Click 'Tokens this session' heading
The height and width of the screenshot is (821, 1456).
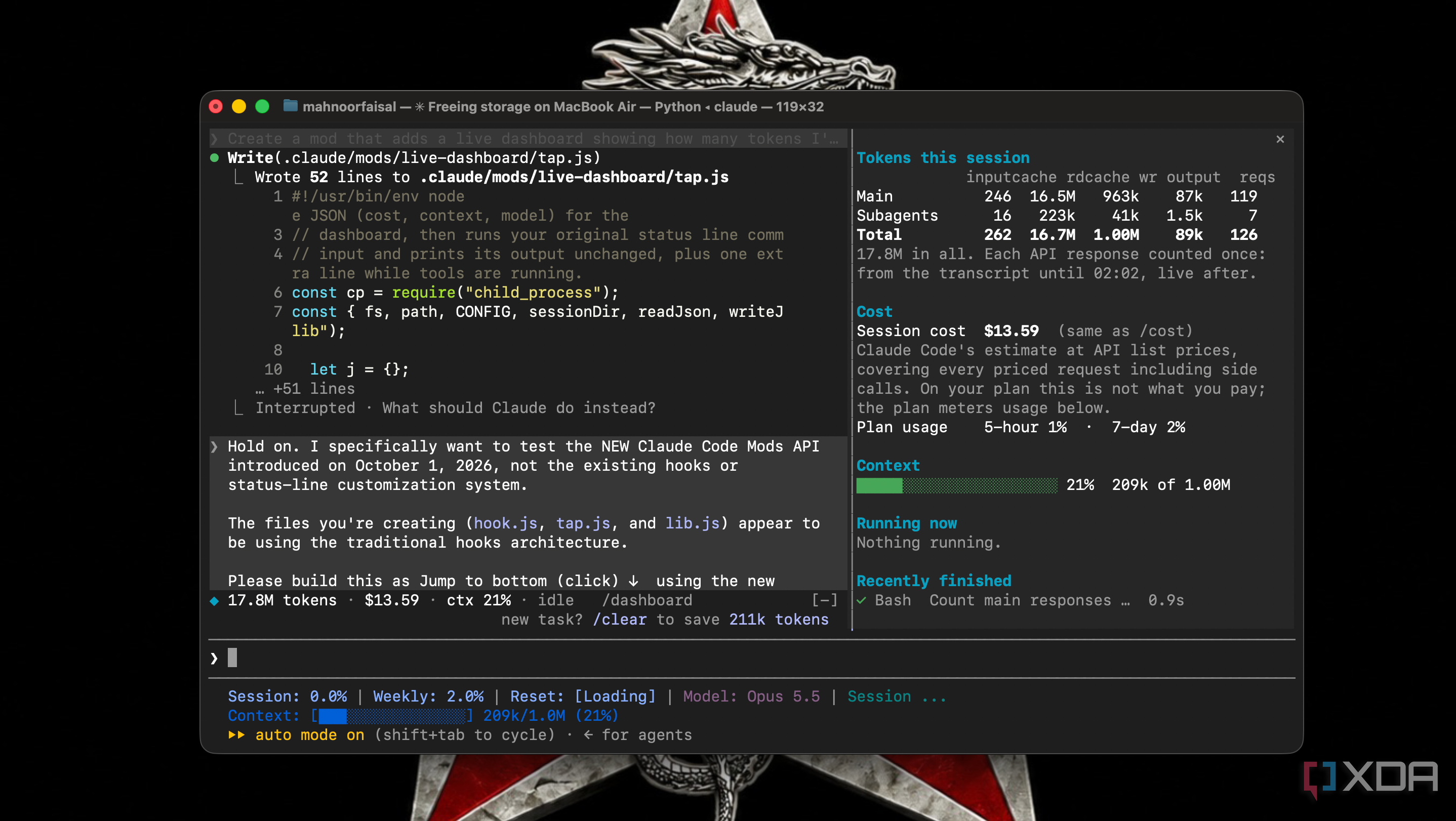click(943, 157)
